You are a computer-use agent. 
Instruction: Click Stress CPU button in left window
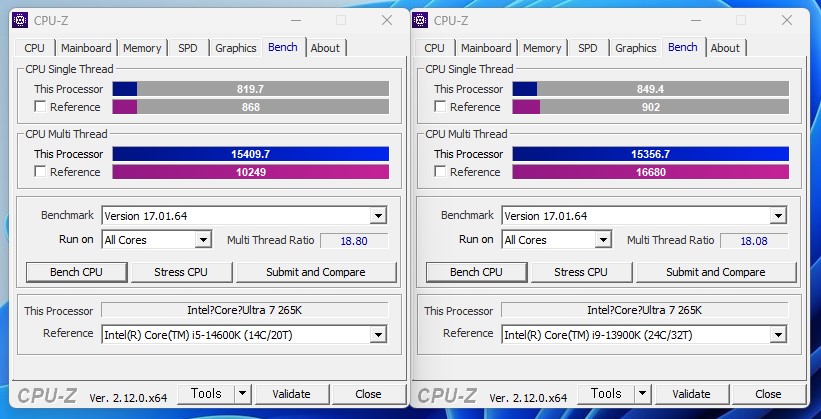click(181, 272)
